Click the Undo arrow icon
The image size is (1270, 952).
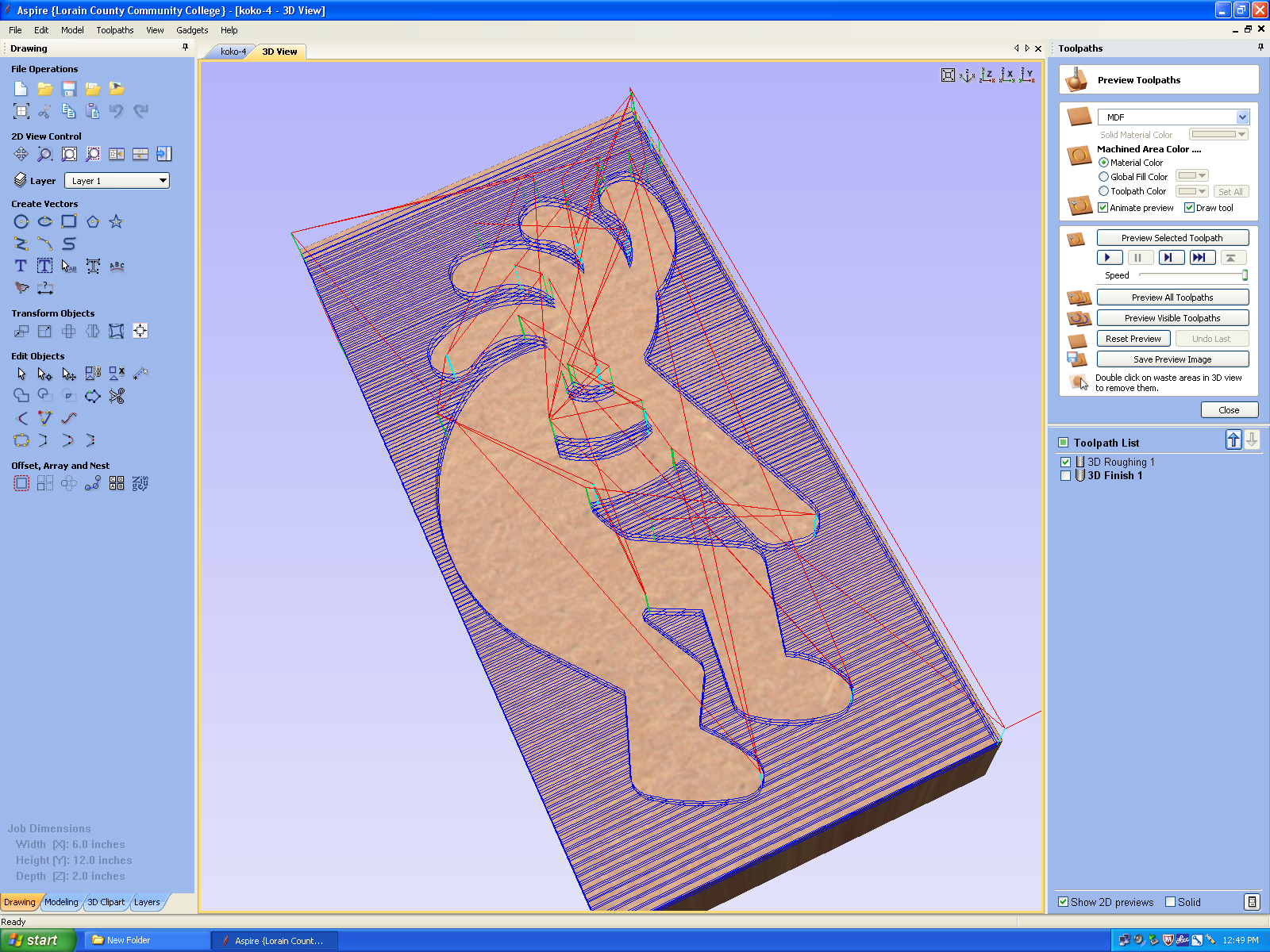pos(117,111)
